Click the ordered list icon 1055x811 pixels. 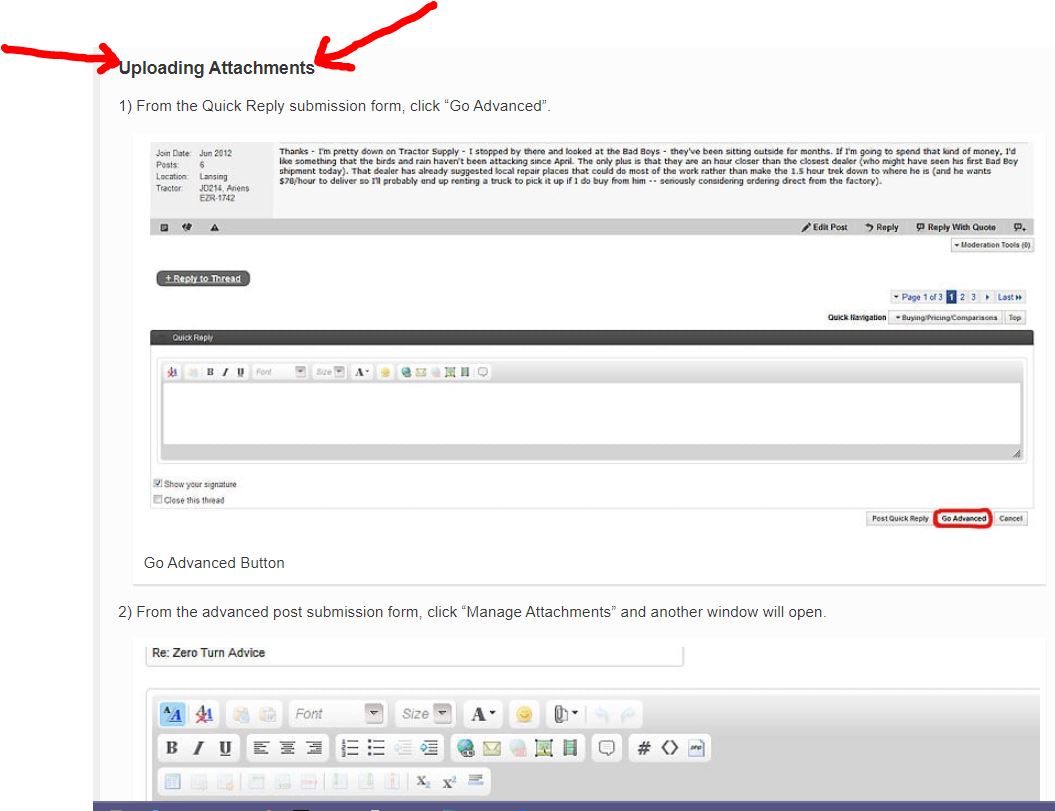click(350, 748)
